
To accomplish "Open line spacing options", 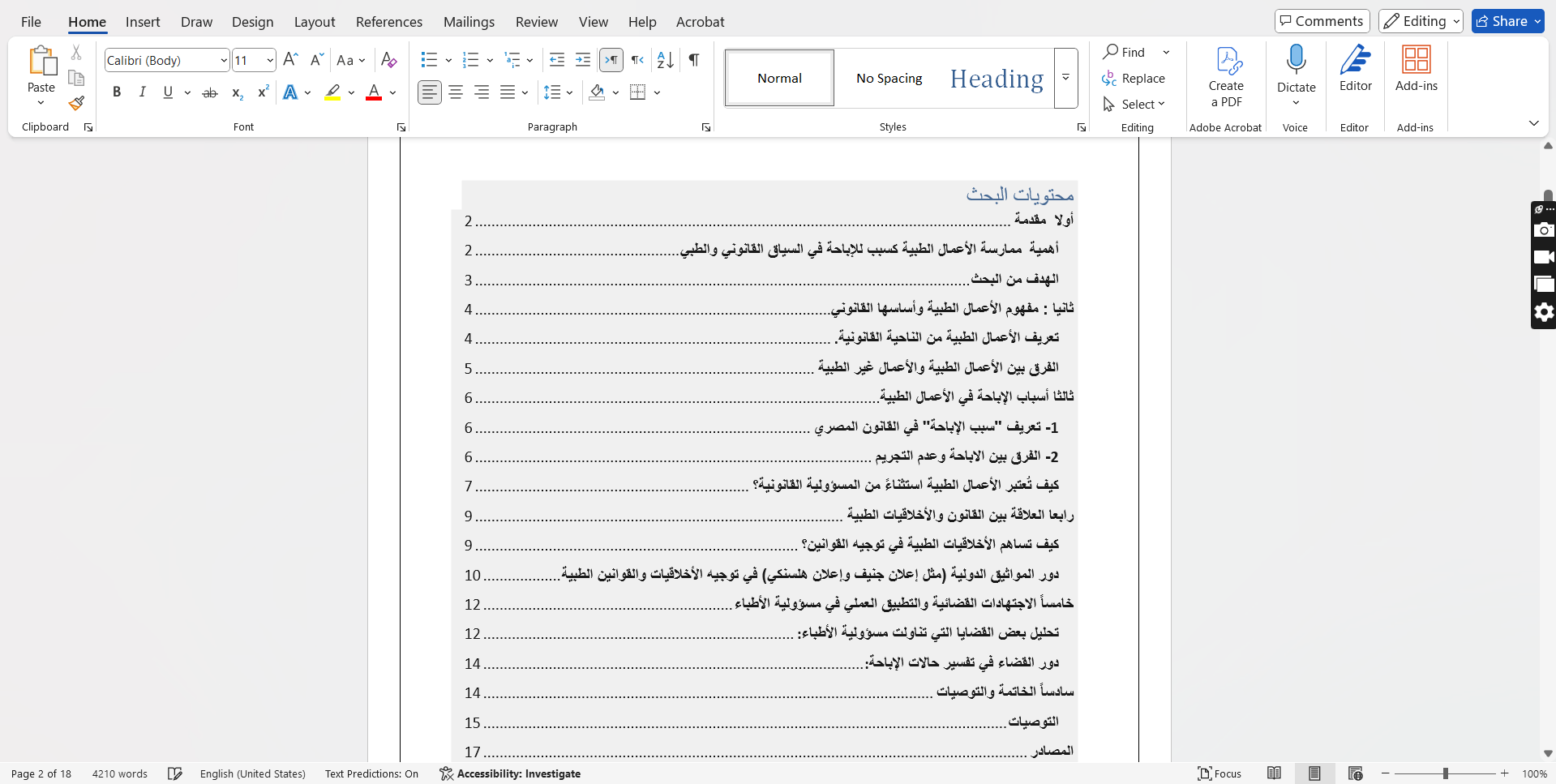I will (559, 92).
